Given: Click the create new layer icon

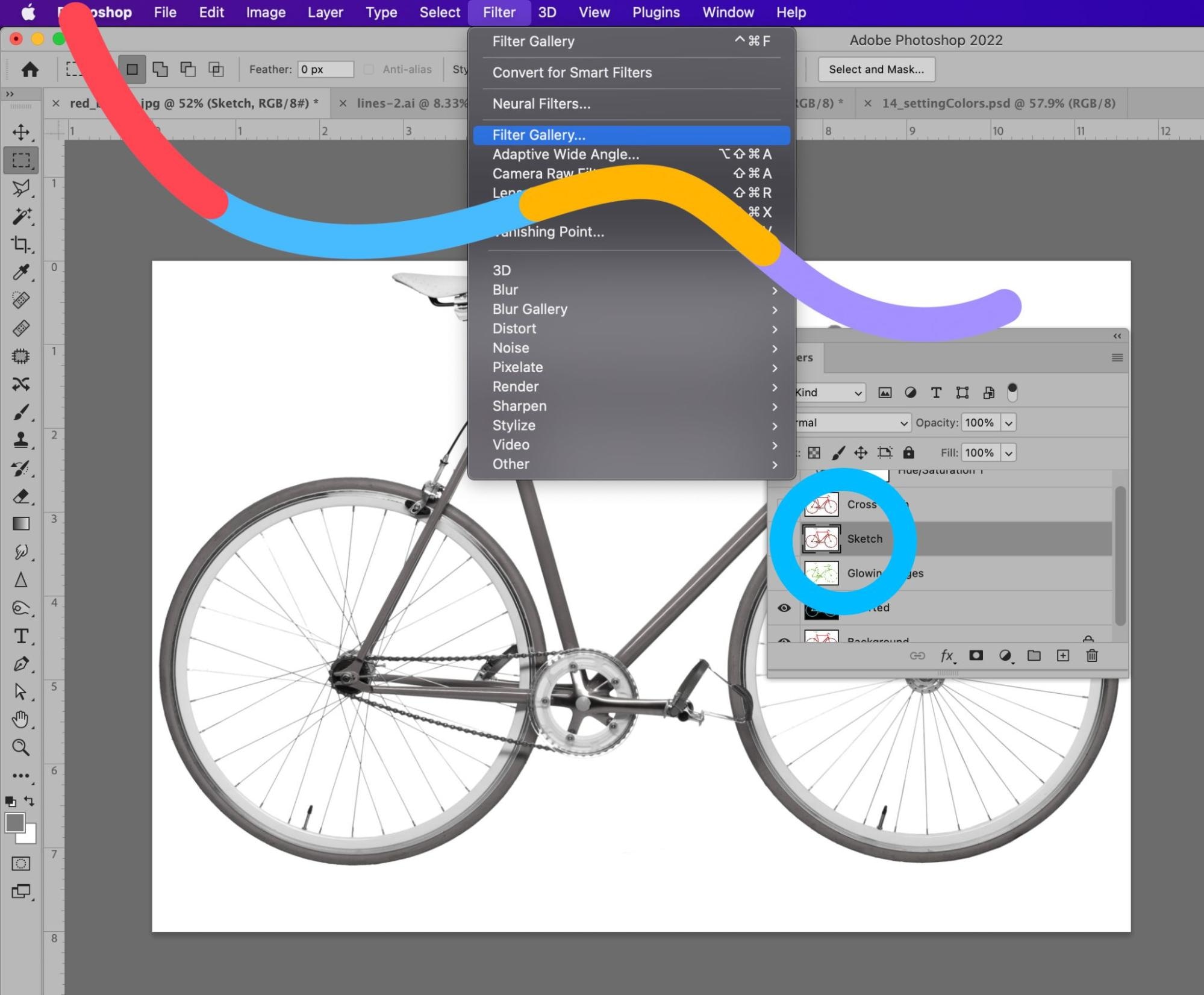Looking at the screenshot, I should (x=1062, y=655).
